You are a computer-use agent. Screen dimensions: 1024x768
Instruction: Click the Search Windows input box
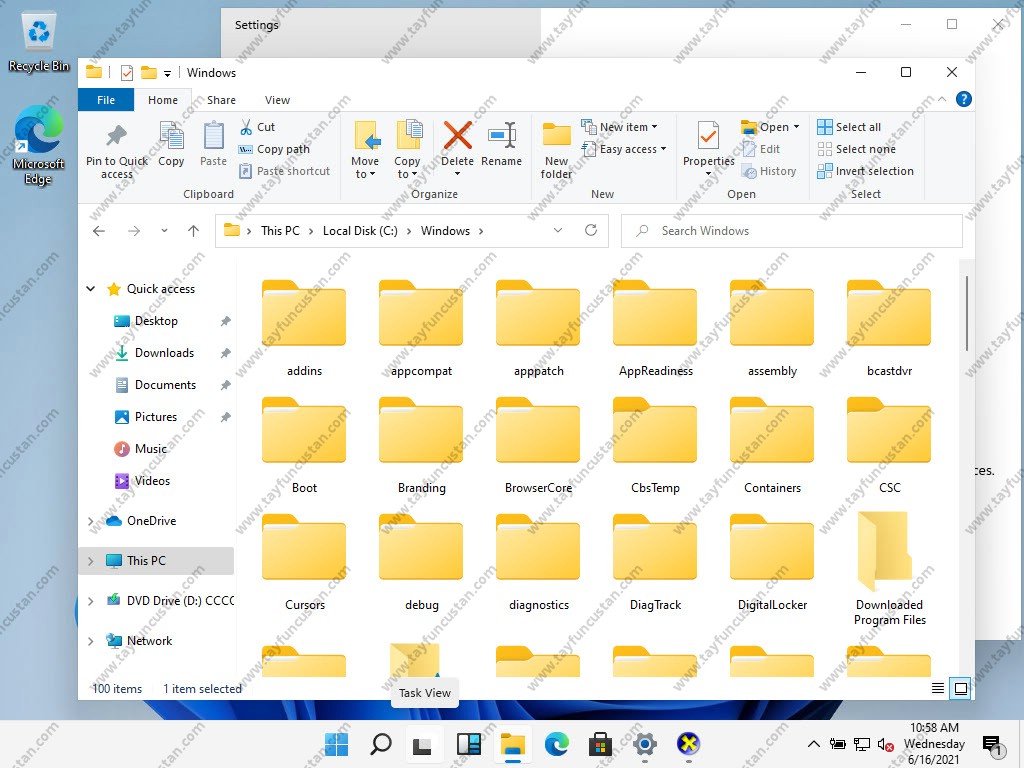[x=792, y=231]
